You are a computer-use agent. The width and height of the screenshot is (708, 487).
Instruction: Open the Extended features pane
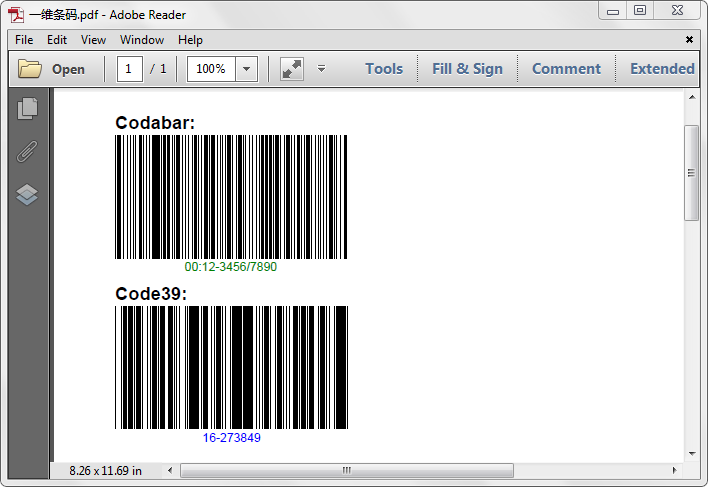coord(662,69)
